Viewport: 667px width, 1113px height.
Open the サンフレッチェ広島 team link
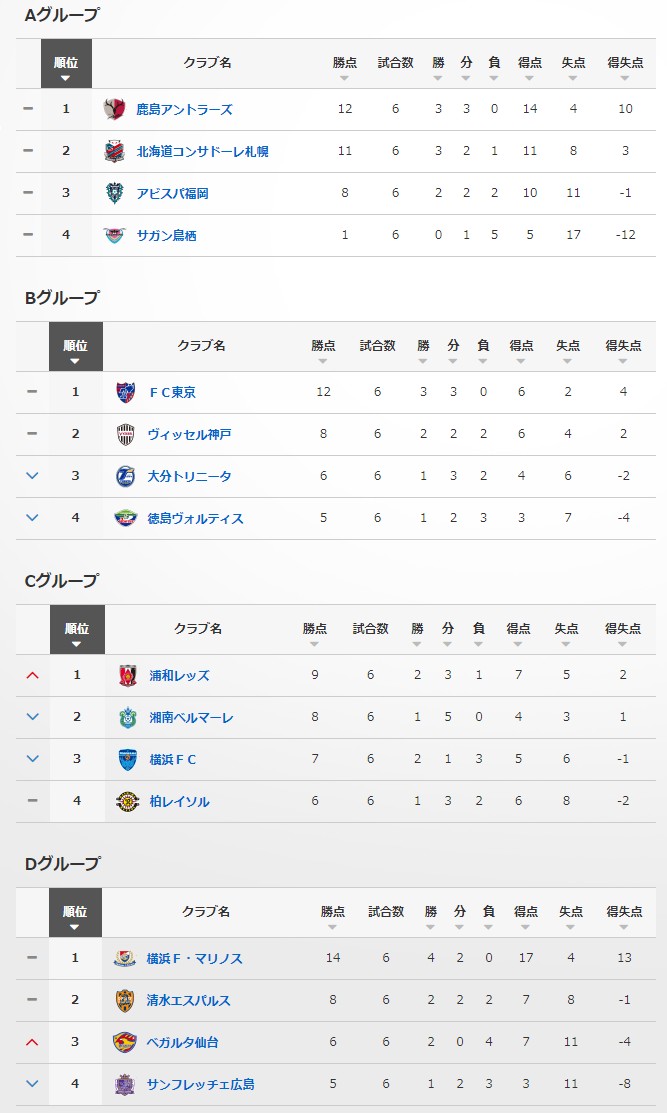[200, 1084]
